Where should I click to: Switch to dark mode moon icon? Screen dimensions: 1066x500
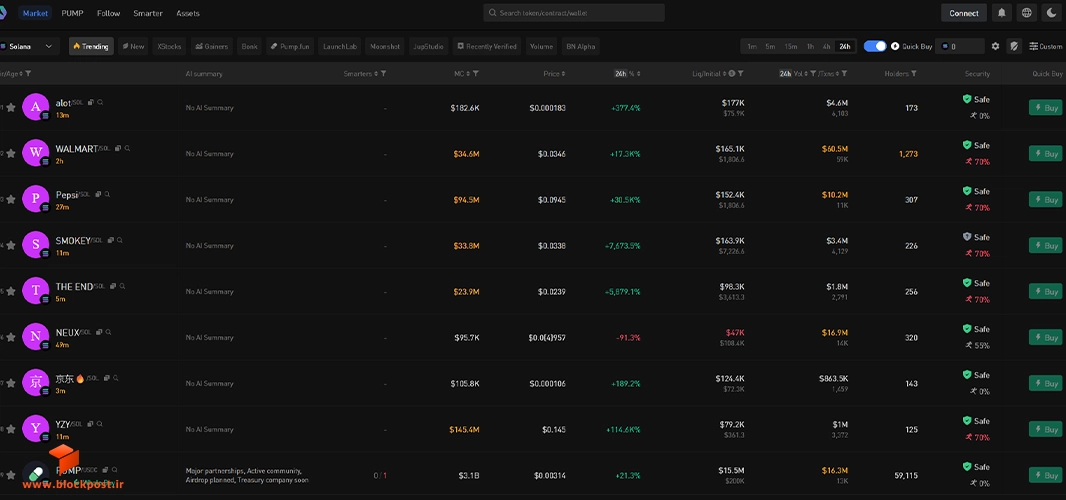pyautogui.click(x=1052, y=12)
